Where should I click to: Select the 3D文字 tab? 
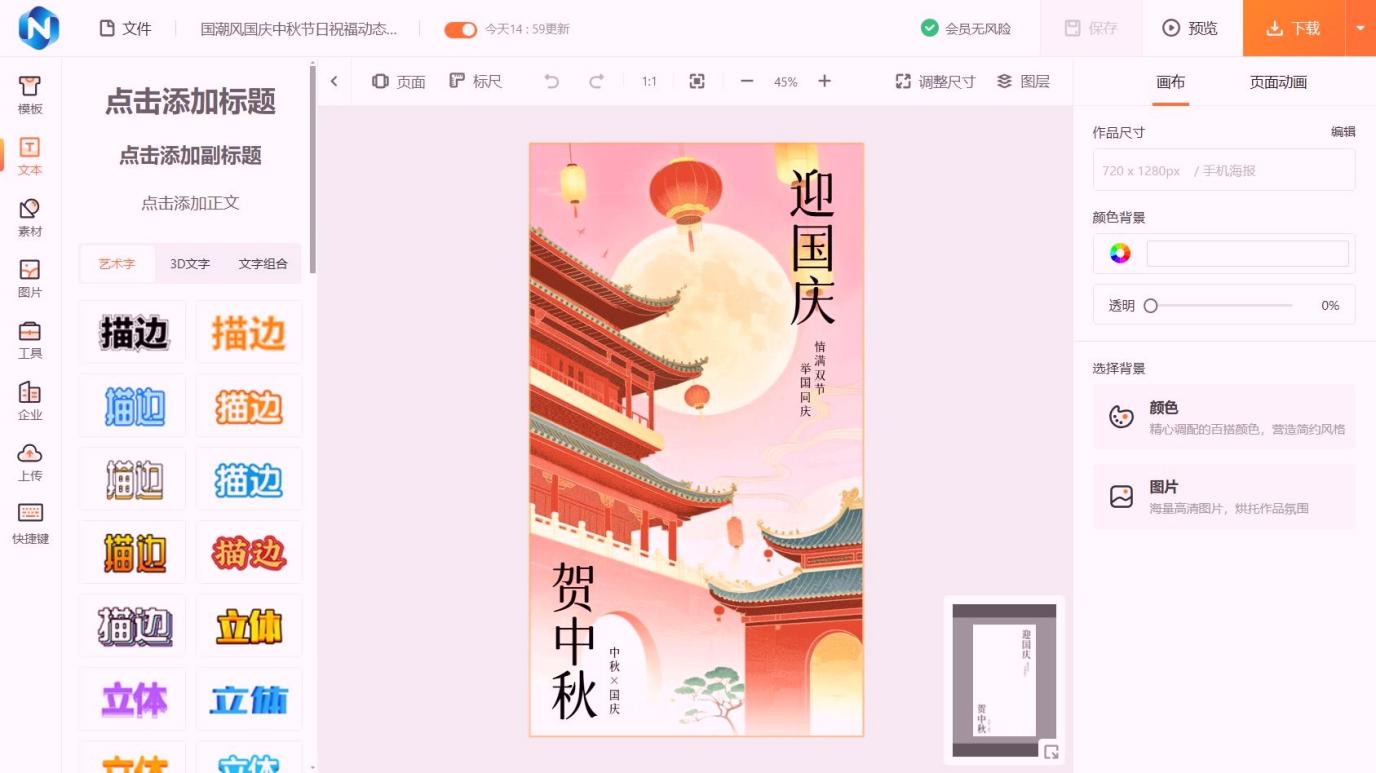pyautogui.click(x=190, y=264)
